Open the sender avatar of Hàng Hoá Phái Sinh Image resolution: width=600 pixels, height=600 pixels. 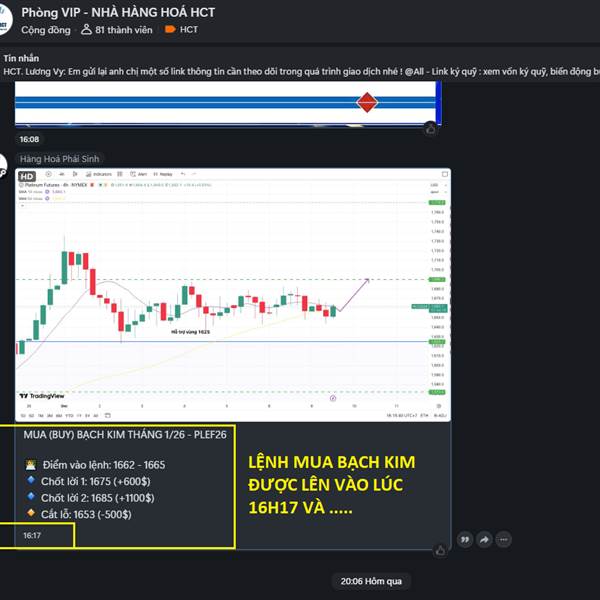point(3,166)
